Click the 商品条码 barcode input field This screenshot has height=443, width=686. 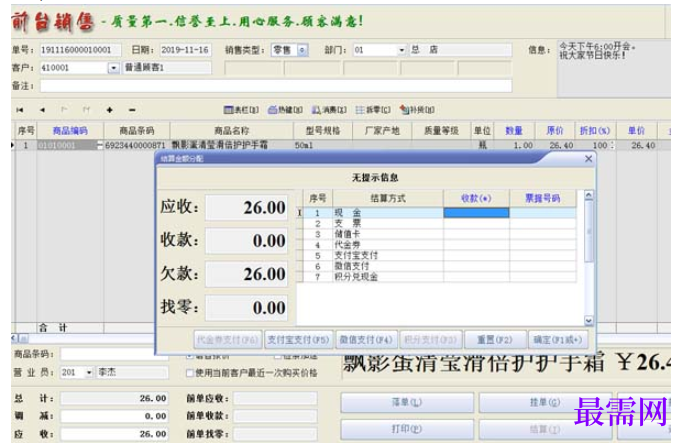click(114, 354)
